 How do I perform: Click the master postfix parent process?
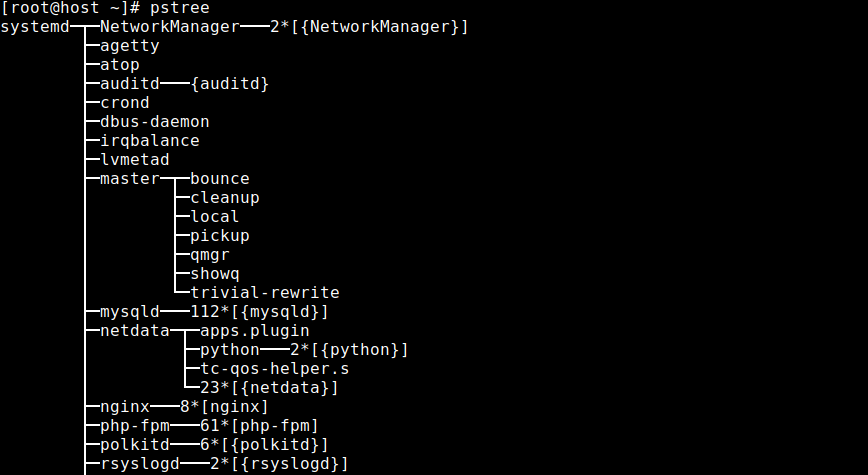click(130, 179)
